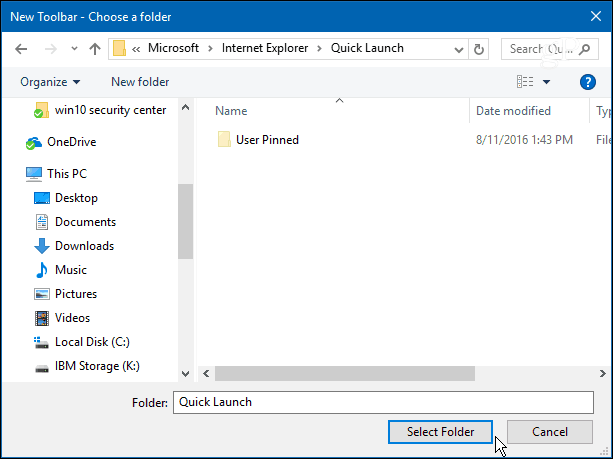
Task: Click the Cancel button
Action: pyautogui.click(x=550, y=432)
